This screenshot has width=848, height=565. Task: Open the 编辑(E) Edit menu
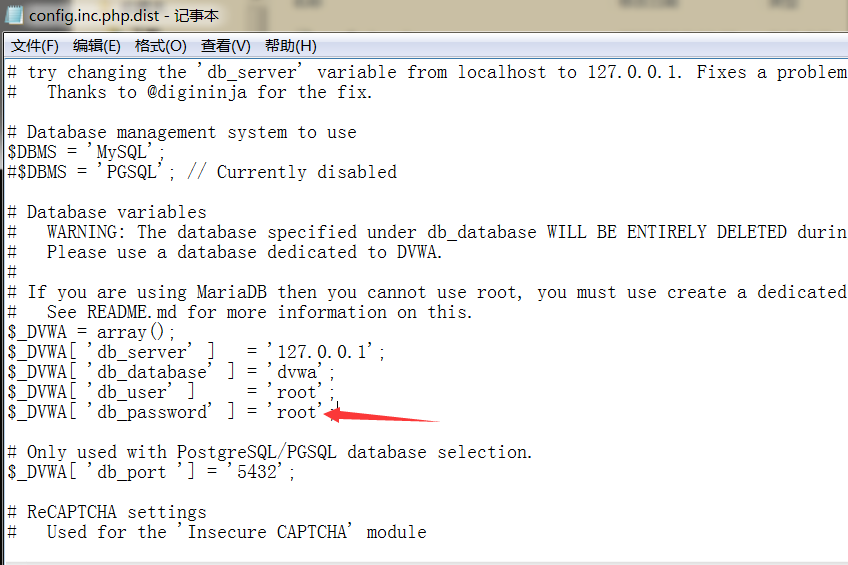click(x=96, y=46)
